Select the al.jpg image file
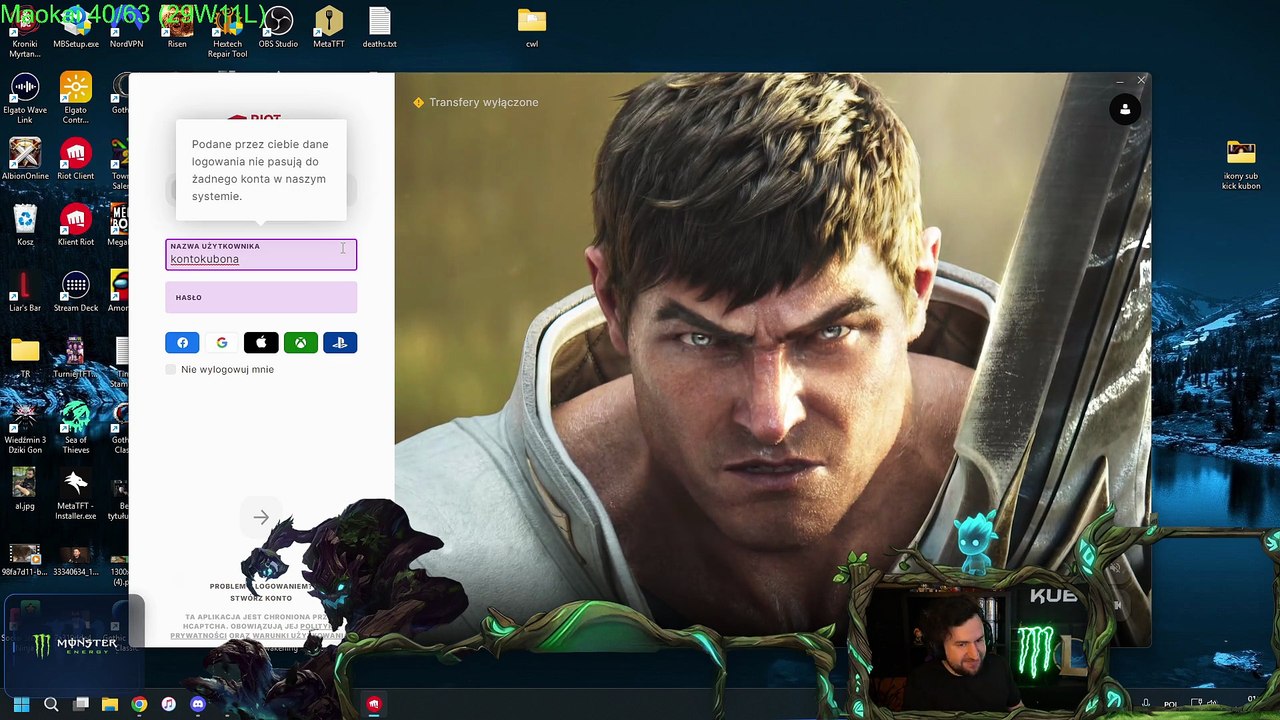Viewport: 1280px width, 720px height. [25, 489]
